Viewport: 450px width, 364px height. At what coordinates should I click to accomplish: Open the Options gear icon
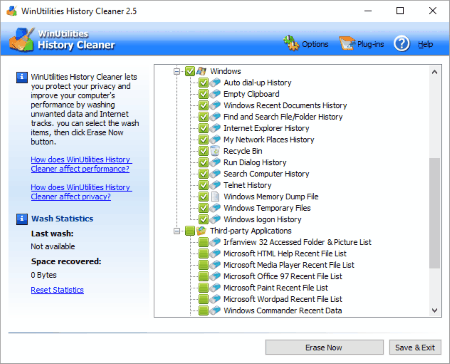291,44
